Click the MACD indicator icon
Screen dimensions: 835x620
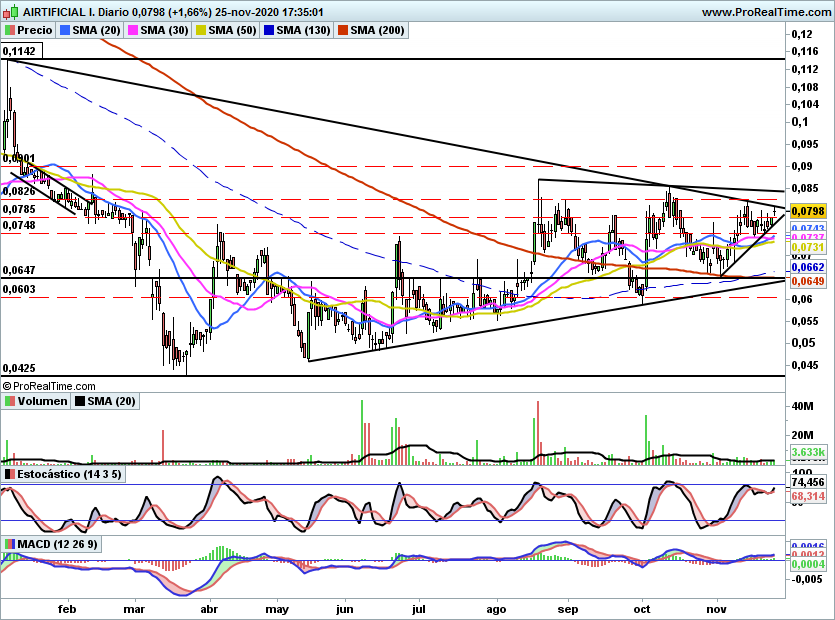point(10,544)
